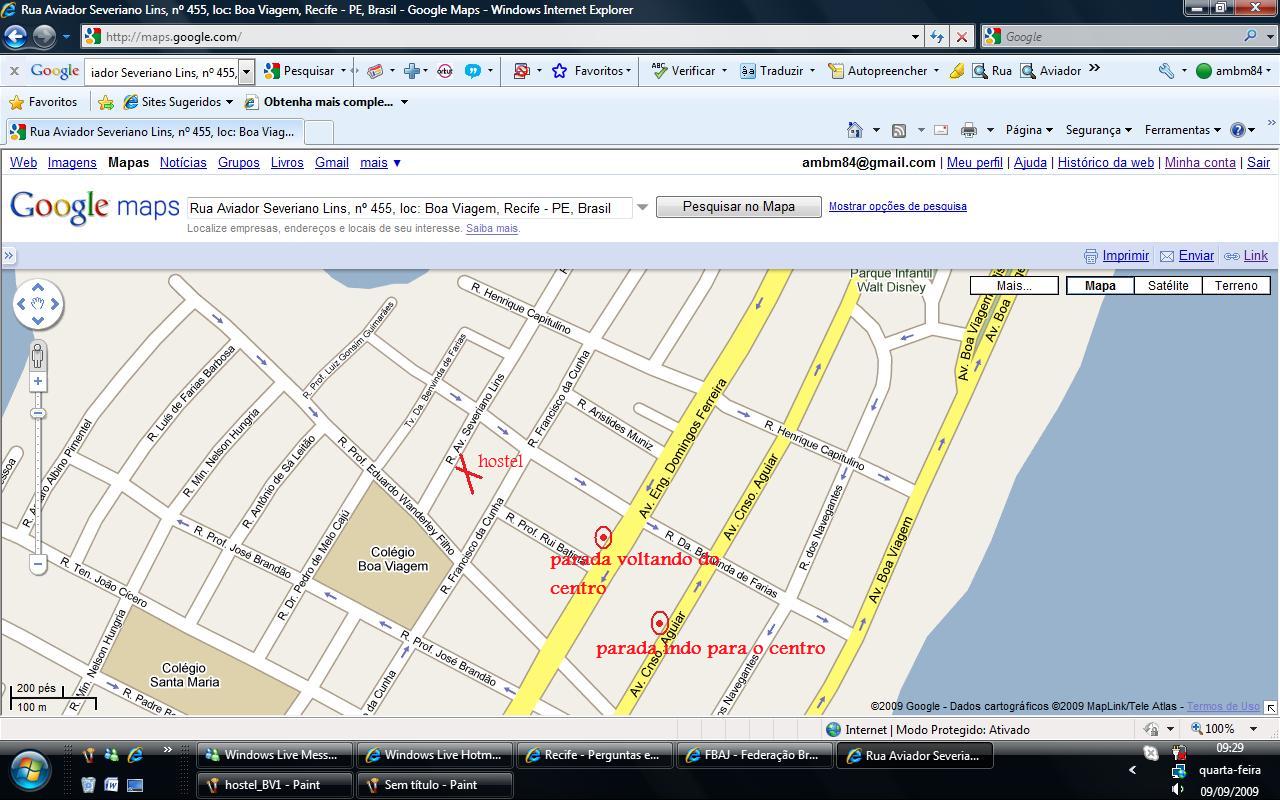
Task: Click the map zoom in plus button
Action: click(x=38, y=381)
